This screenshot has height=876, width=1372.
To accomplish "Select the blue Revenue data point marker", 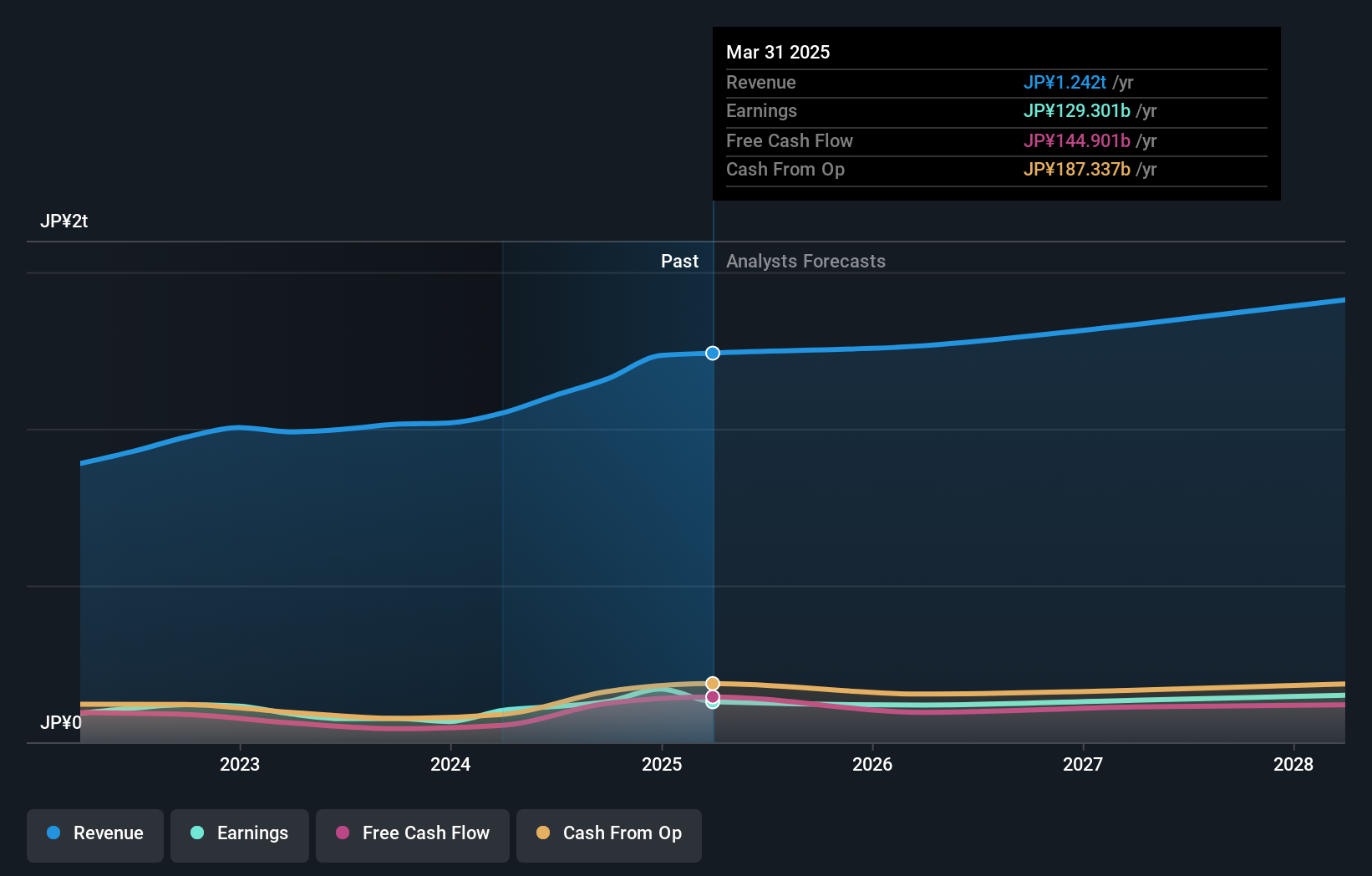I will (712, 353).
